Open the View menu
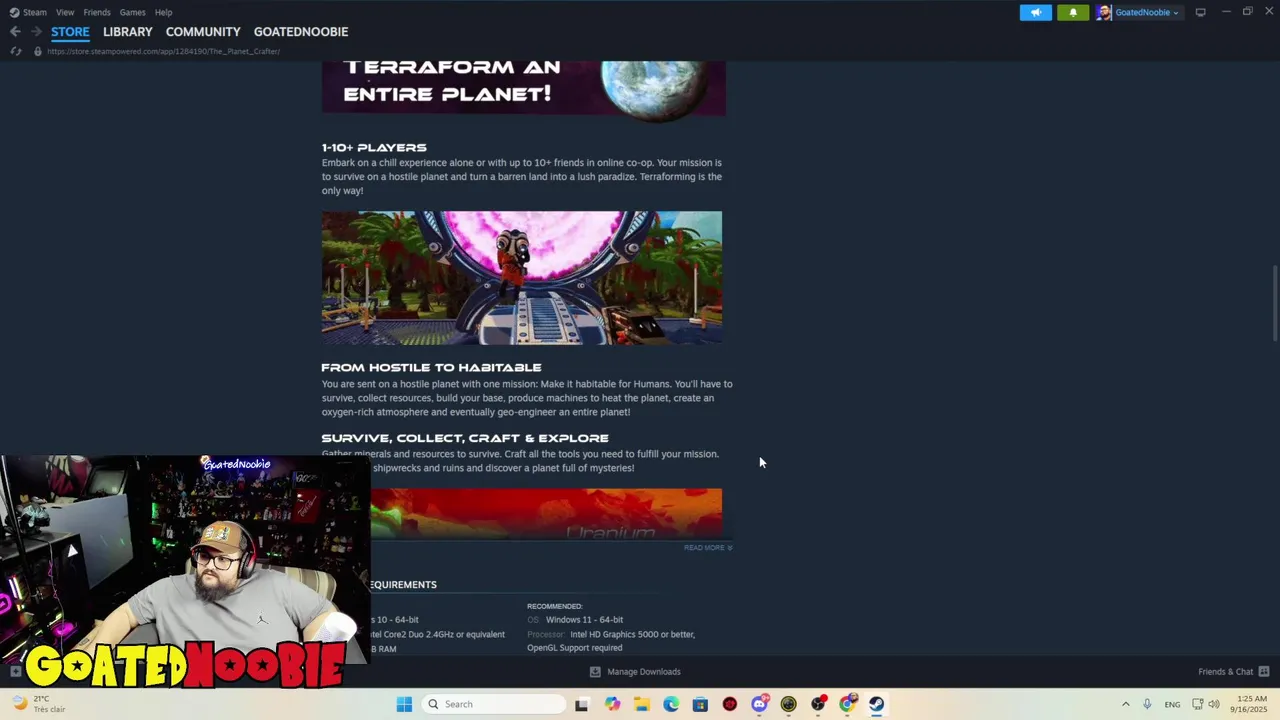Image resolution: width=1280 pixels, height=720 pixels. coord(65,12)
